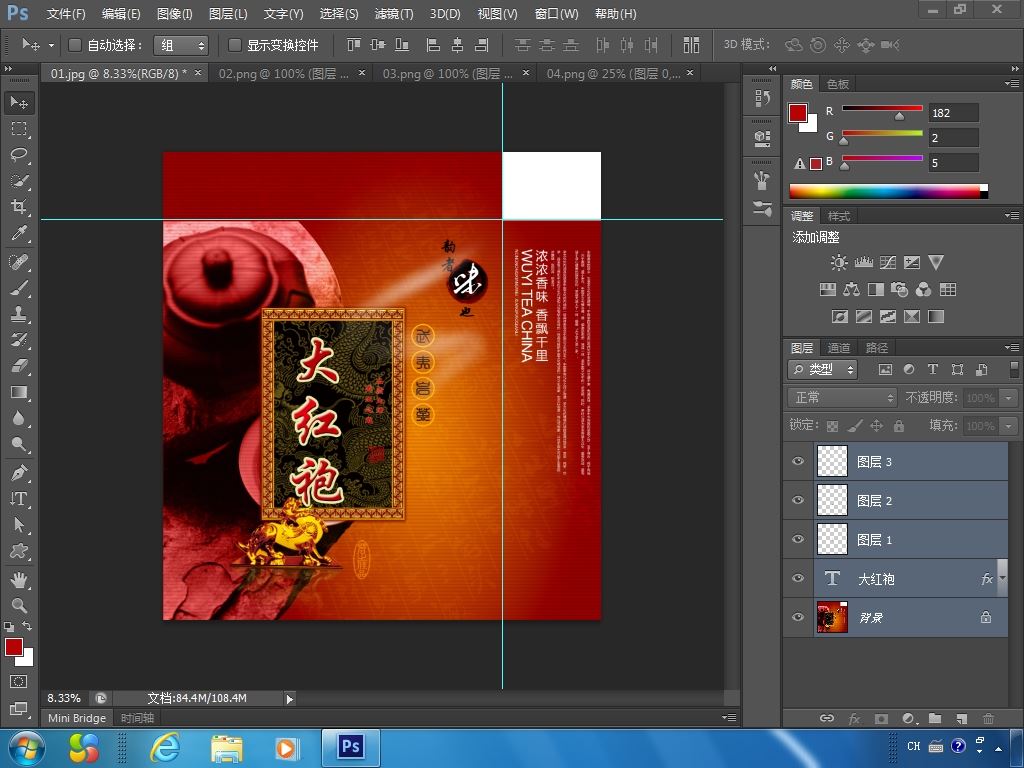Select the Dodge tool
The height and width of the screenshot is (768, 1024).
tap(19, 444)
